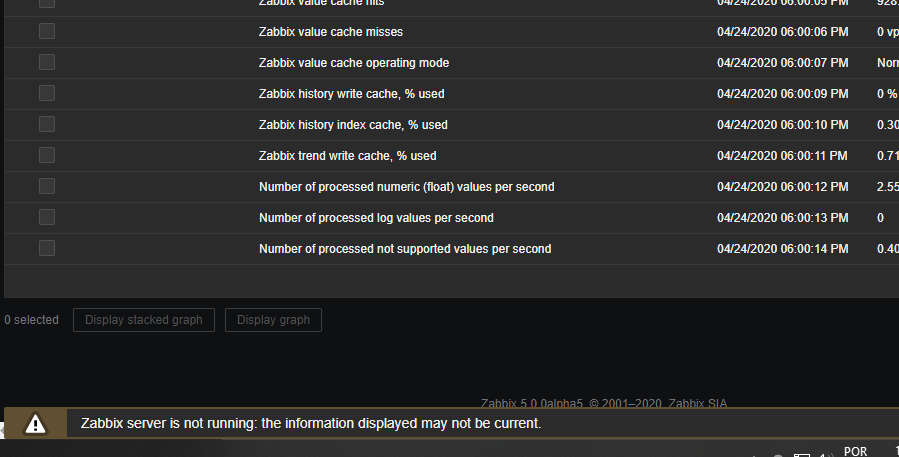899x457 pixels.
Task: Tick checkbox for Zabbix value cache misses
Action: point(47,31)
